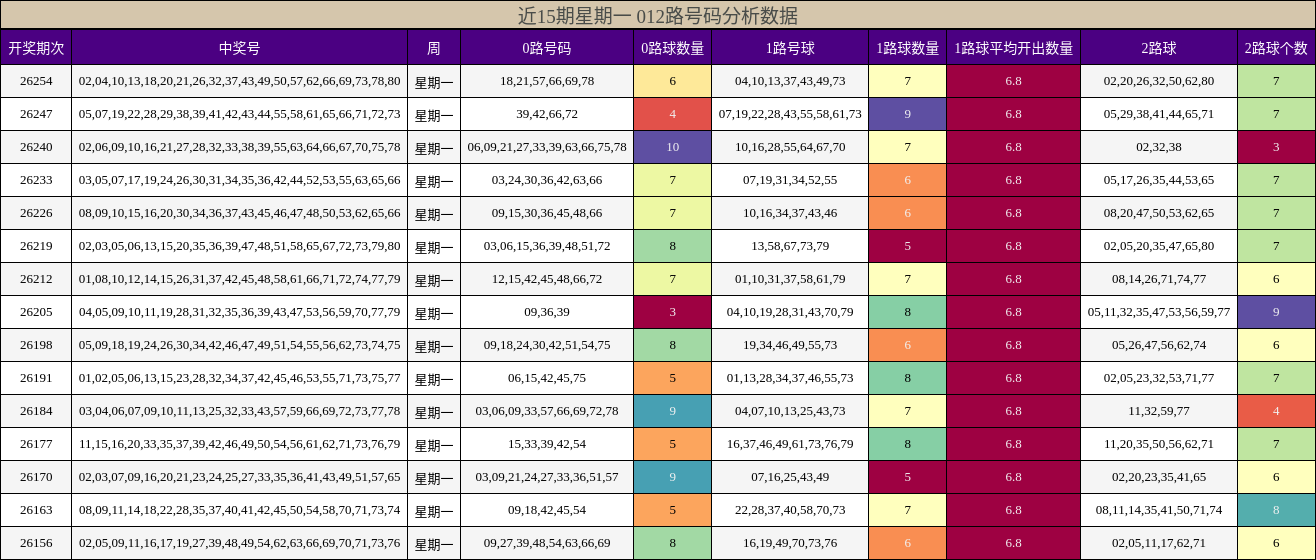The height and width of the screenshot is (560, 1316).
Task: Select period number 26240
Action: (x=36, y=147)
